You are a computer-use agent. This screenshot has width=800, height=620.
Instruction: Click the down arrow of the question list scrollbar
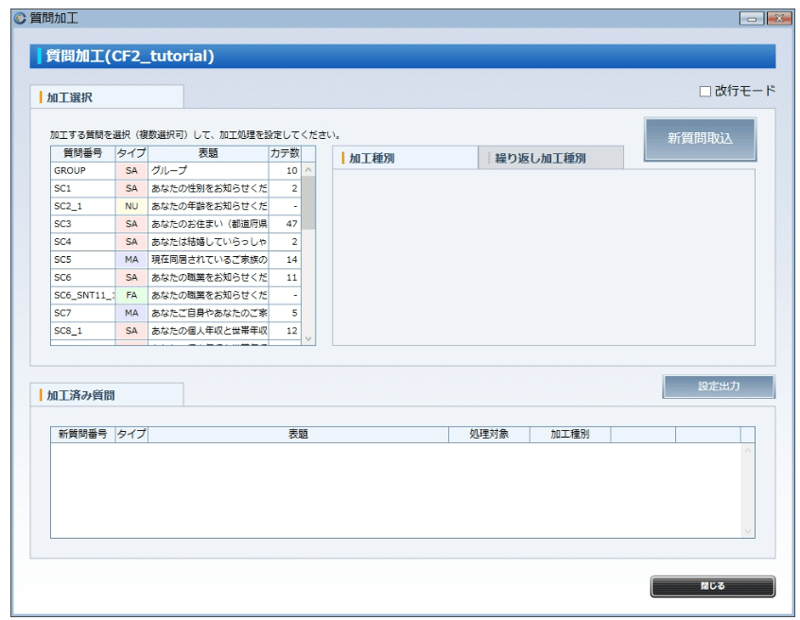(309, 337)
